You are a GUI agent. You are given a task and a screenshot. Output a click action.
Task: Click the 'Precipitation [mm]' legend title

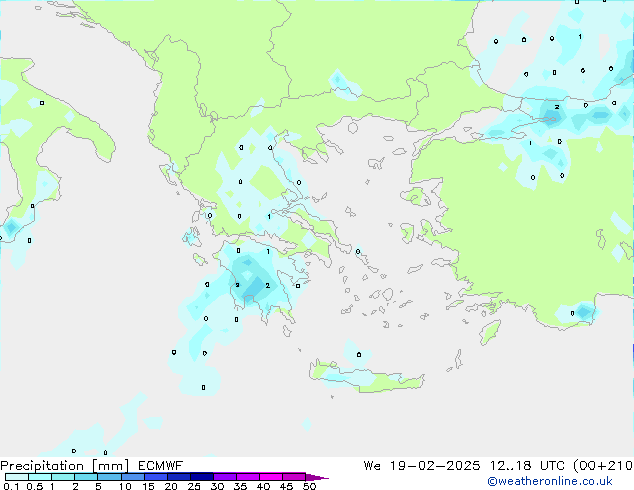coord(65,466)
